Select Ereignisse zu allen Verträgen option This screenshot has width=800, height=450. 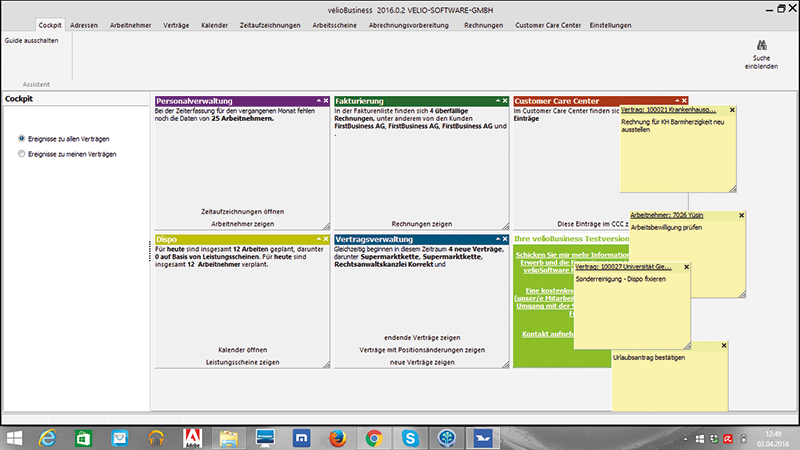pos(21,138)
